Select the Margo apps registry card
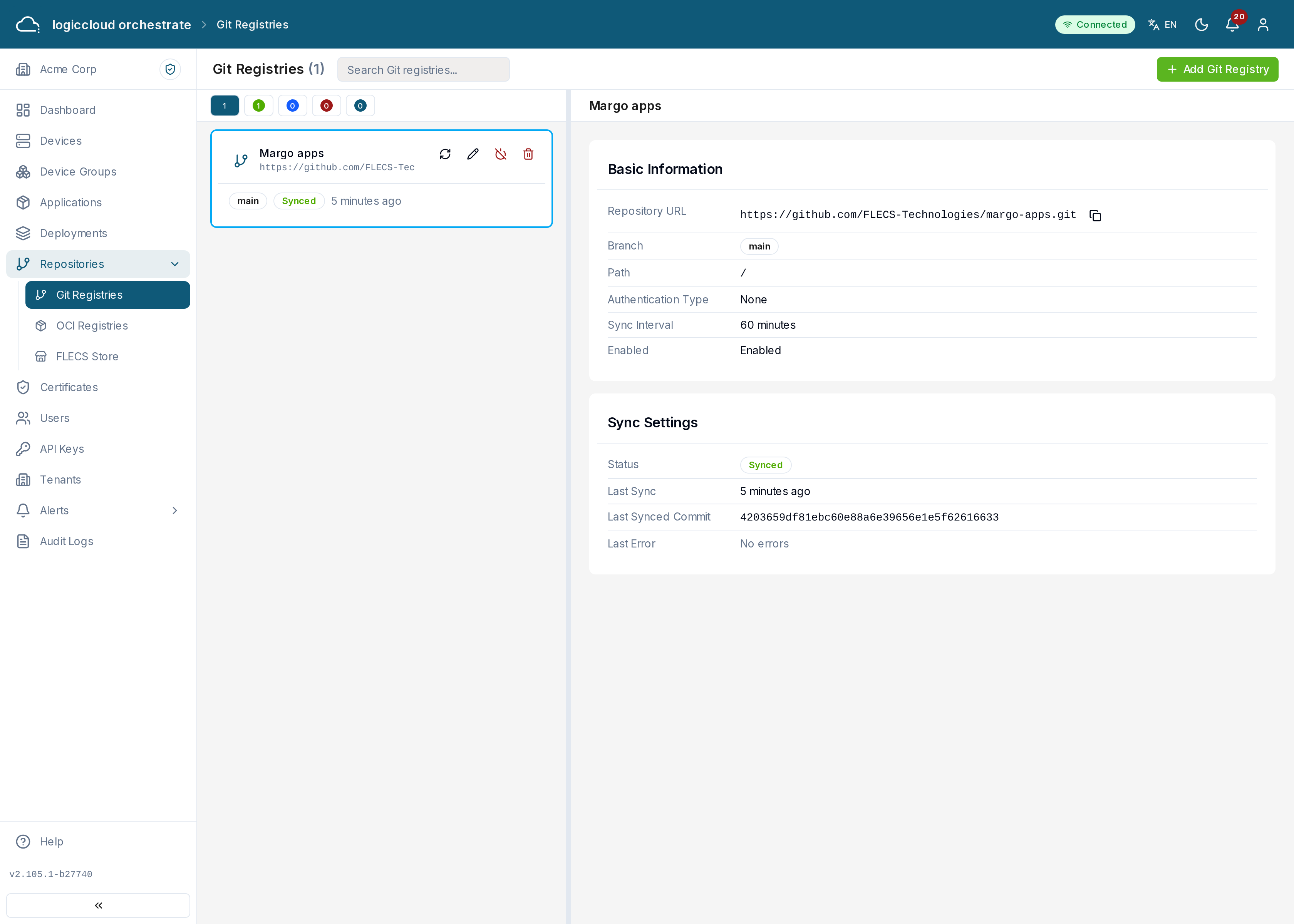The image size is (1294, 924). (381, 179)
